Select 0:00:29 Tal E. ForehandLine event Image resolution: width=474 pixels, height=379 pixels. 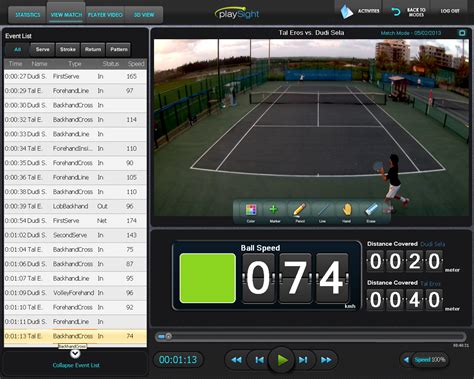[x=75, y=91]
